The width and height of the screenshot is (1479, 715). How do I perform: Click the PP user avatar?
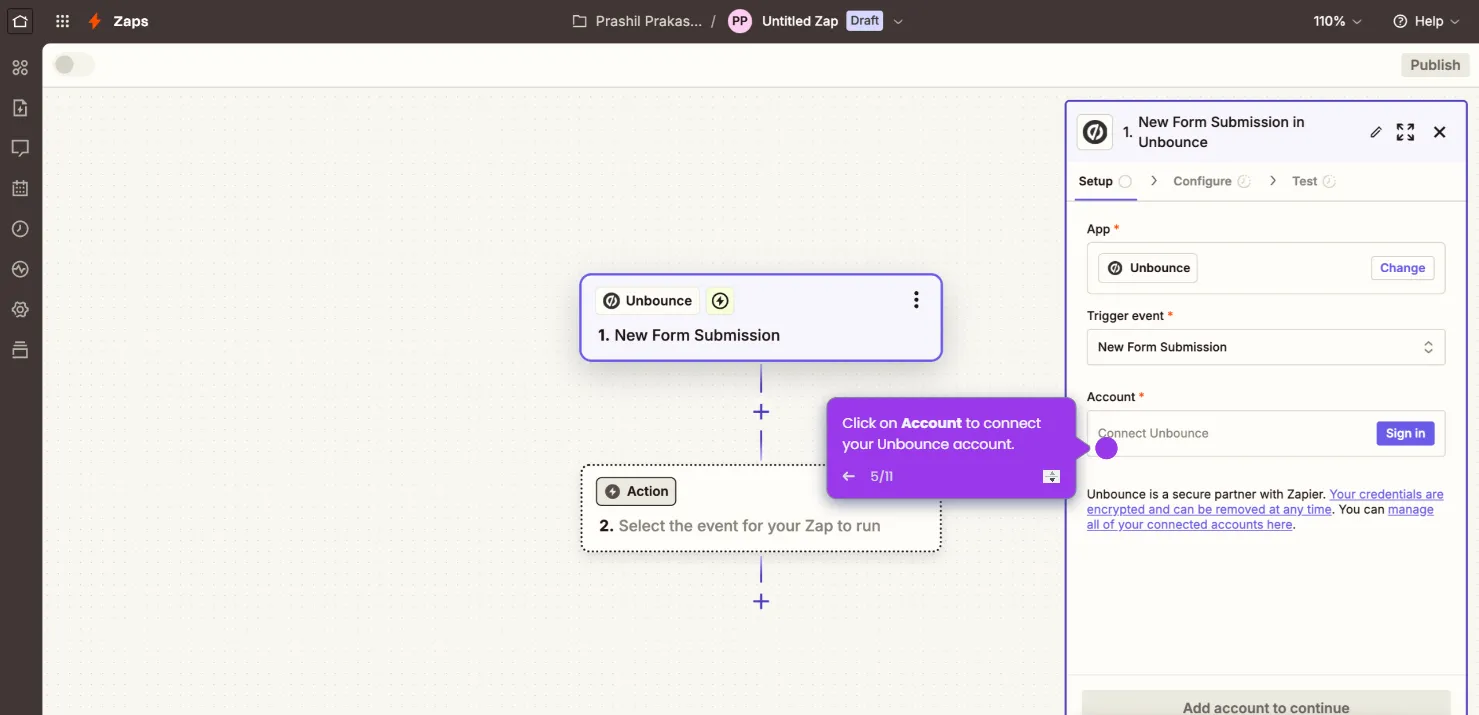tap(740, 21)
